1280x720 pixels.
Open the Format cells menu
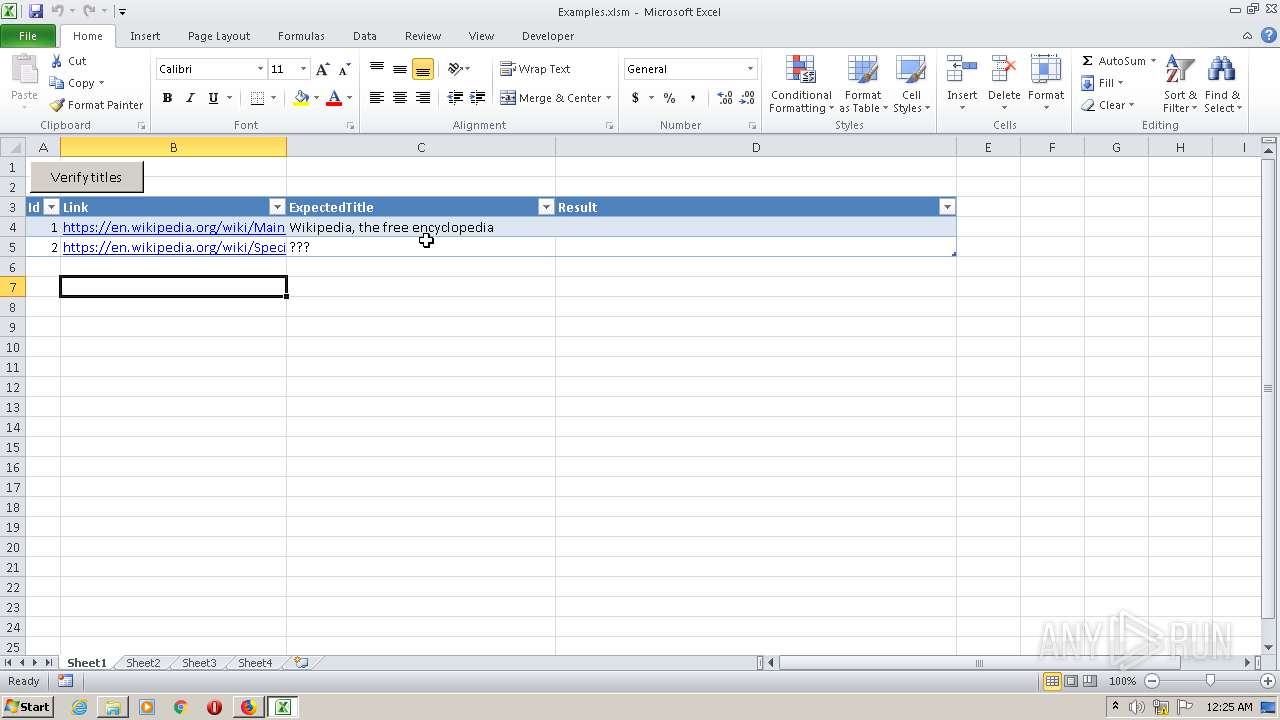(1046, 84)
